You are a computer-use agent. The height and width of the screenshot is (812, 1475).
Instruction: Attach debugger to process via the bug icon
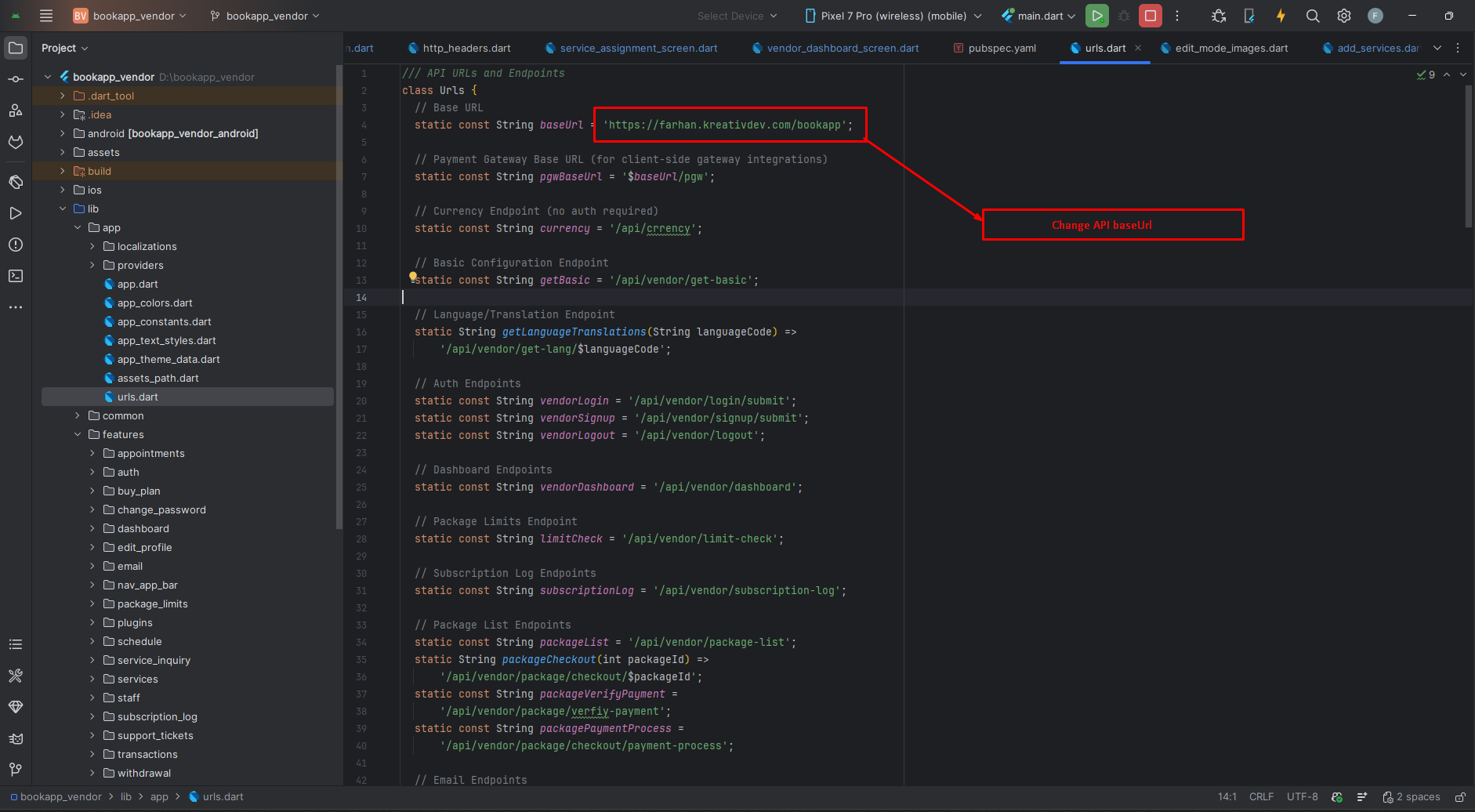click(x=1219, y=16)
